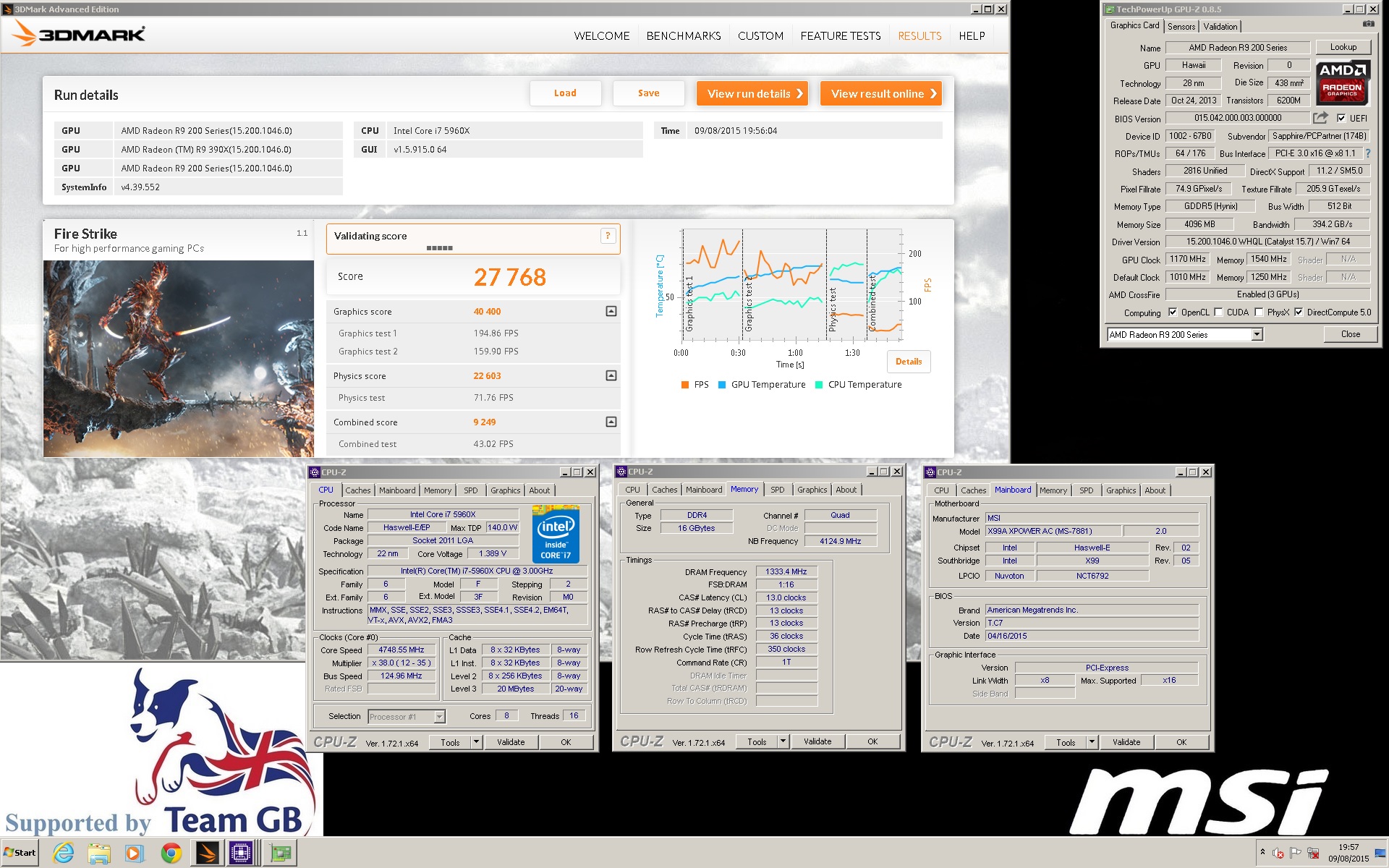Open the CUSTOM tab in 3DMark
Viewport: 1389px width, 868px height.
click(x=760, y=35)
